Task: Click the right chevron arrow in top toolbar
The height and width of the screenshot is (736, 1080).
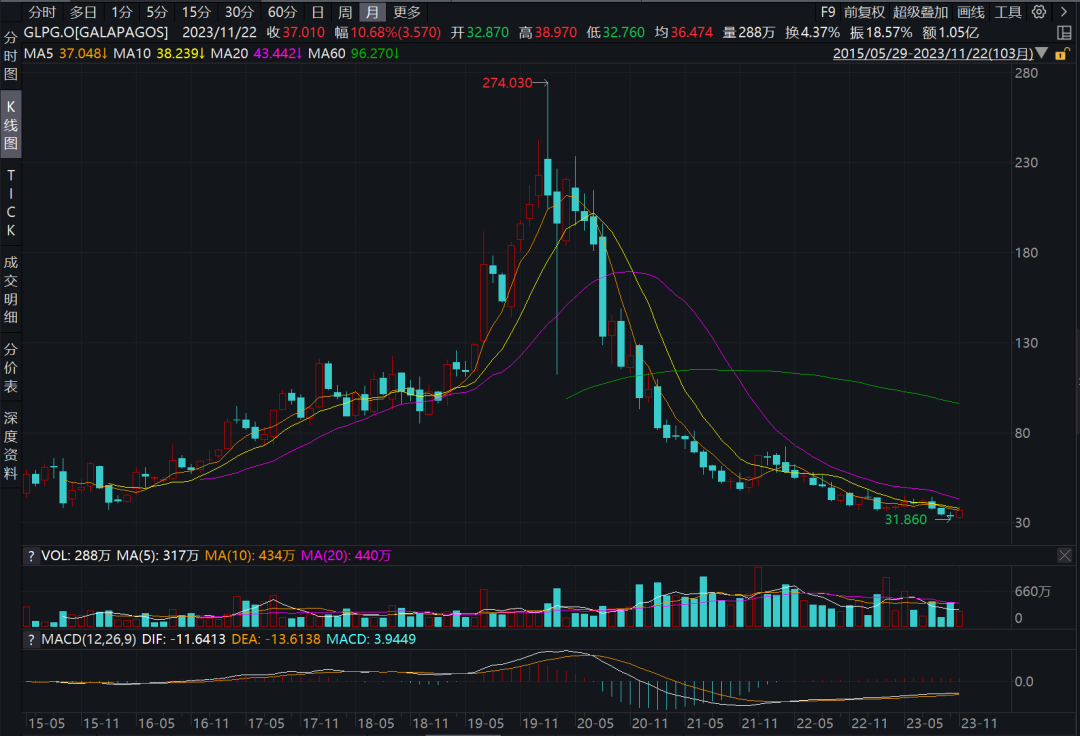Action: point(1064,13)
